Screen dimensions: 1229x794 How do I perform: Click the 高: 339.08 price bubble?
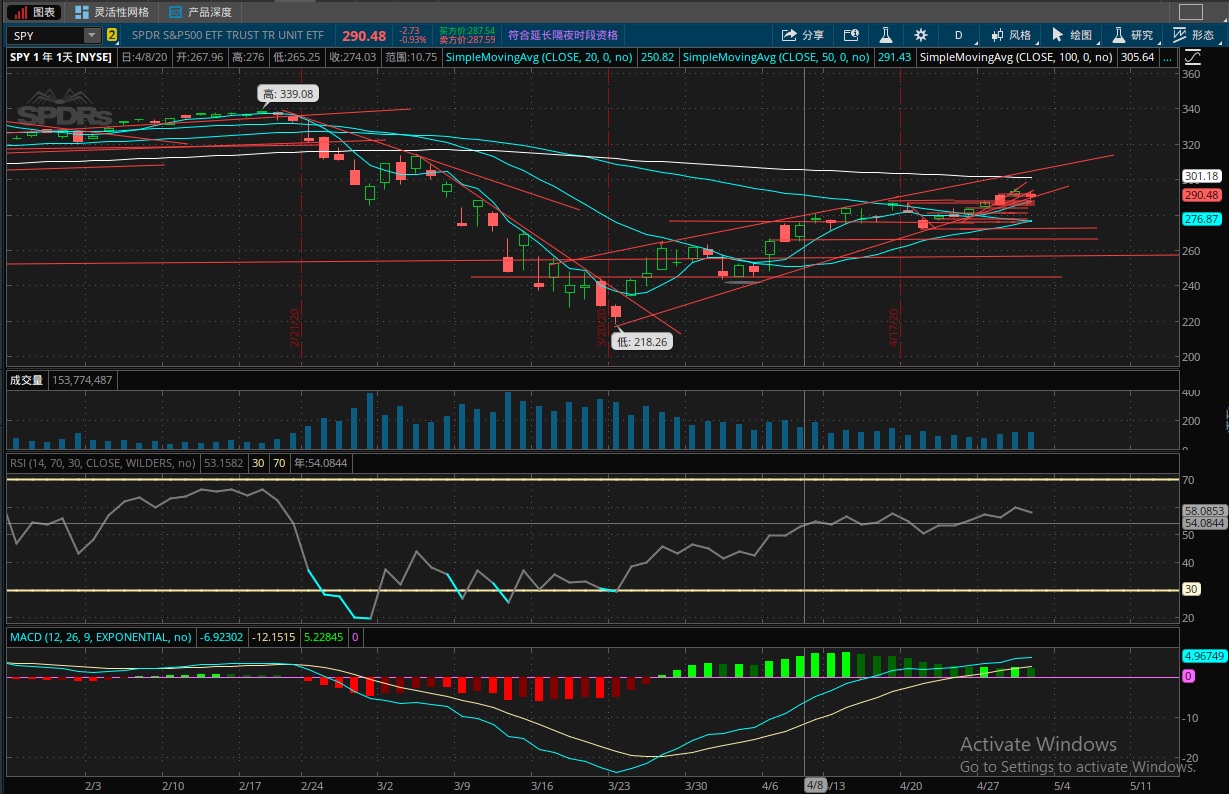[x=288, y=94]
